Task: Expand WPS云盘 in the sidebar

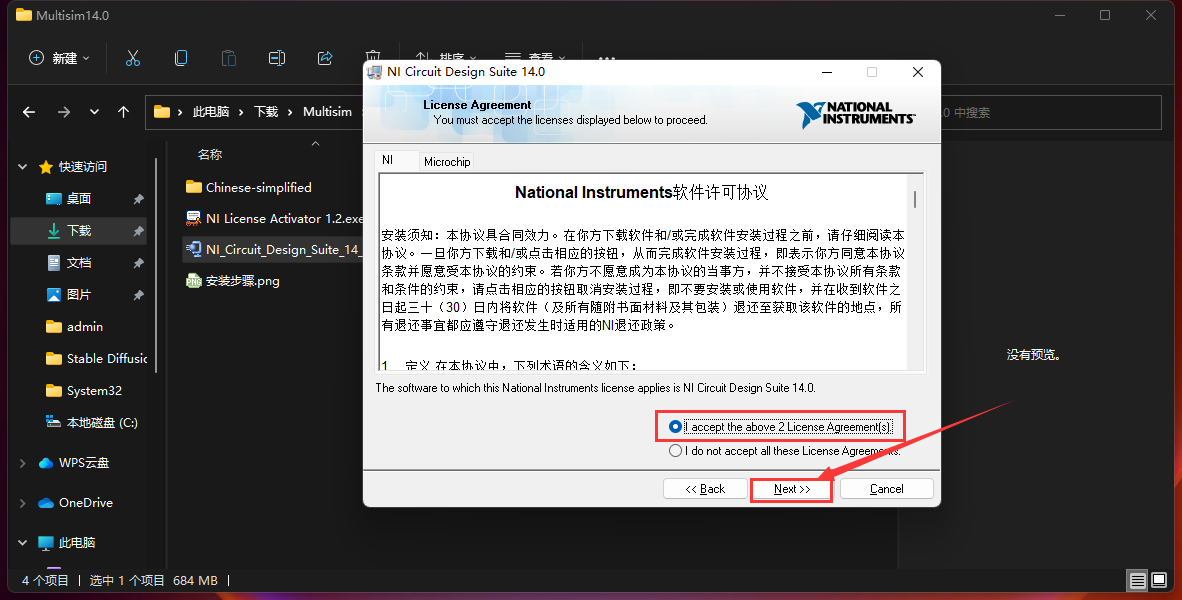Action: [x=23, y=463]
